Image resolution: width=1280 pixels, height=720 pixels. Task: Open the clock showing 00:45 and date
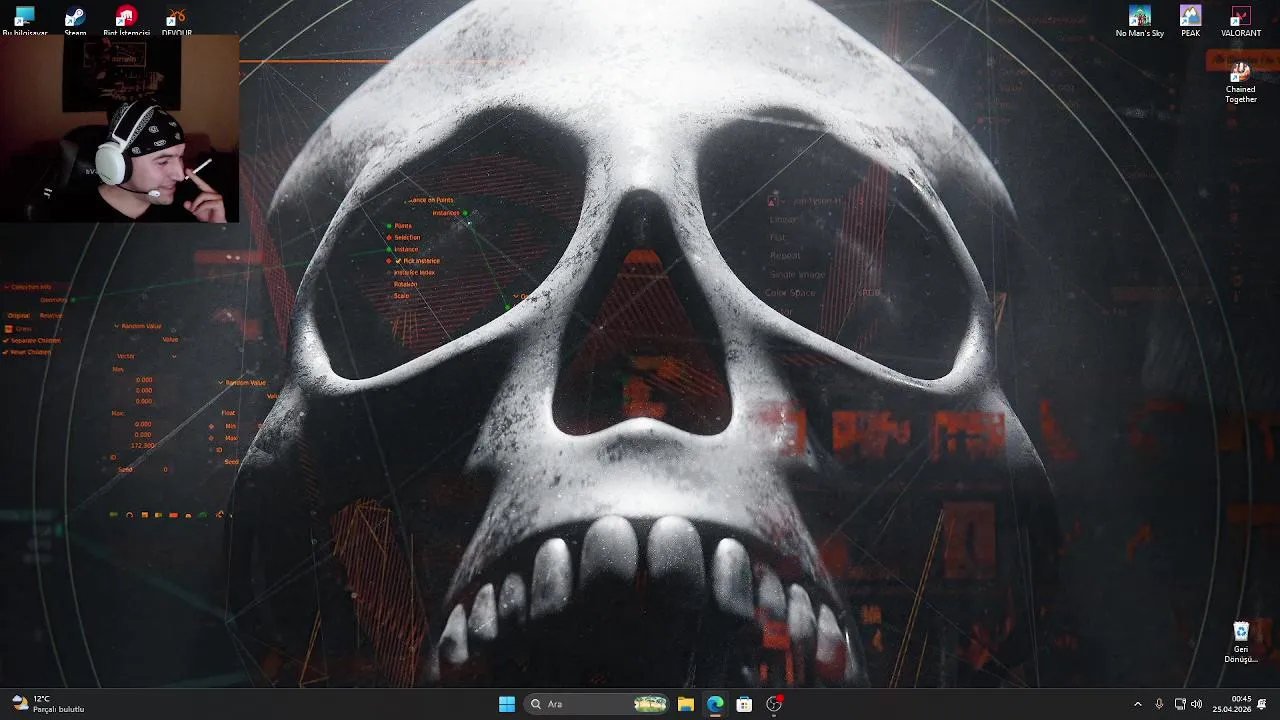pyautogui.click(x=1232, y=704)
